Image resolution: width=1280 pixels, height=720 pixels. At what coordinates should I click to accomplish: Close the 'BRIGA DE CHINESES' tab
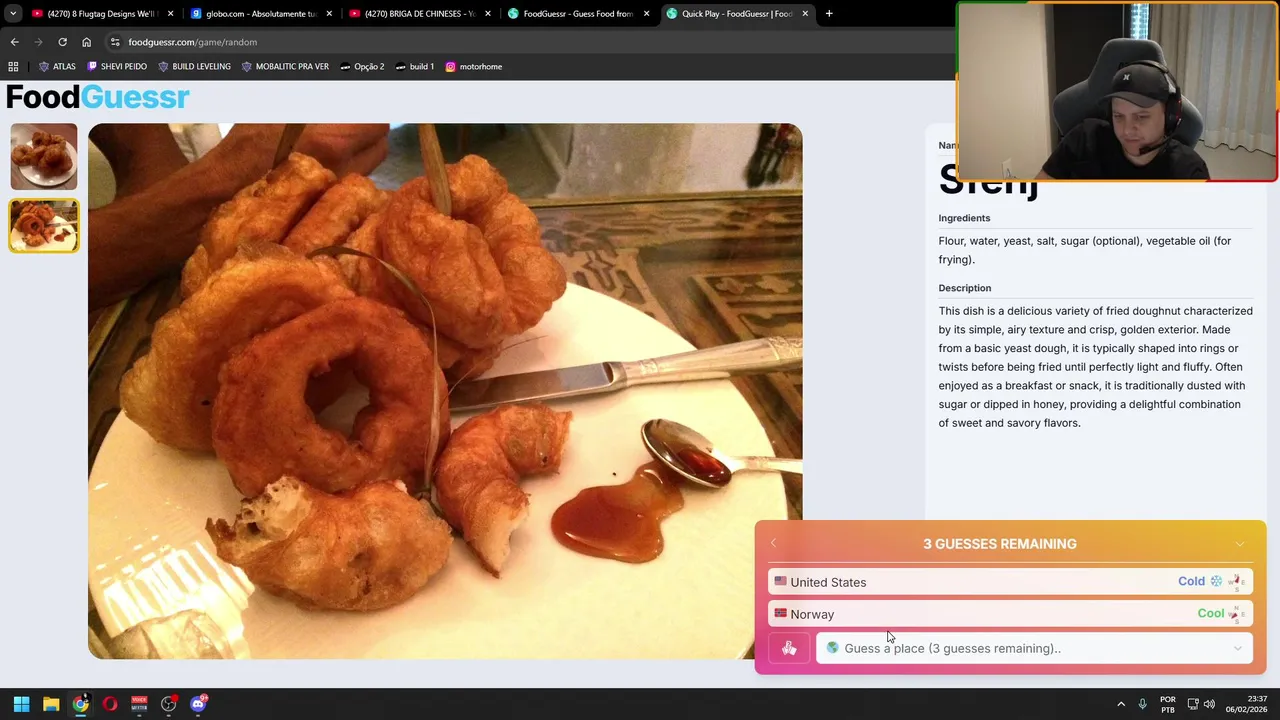(x=488, y=14)
